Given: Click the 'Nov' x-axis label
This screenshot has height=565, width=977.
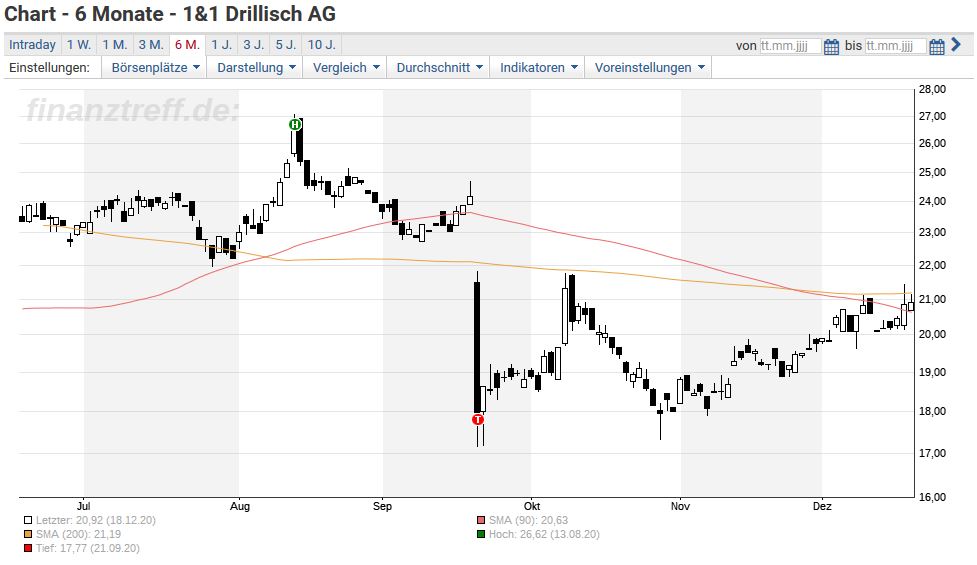Looking at the screenshot, I should point(680,506).
